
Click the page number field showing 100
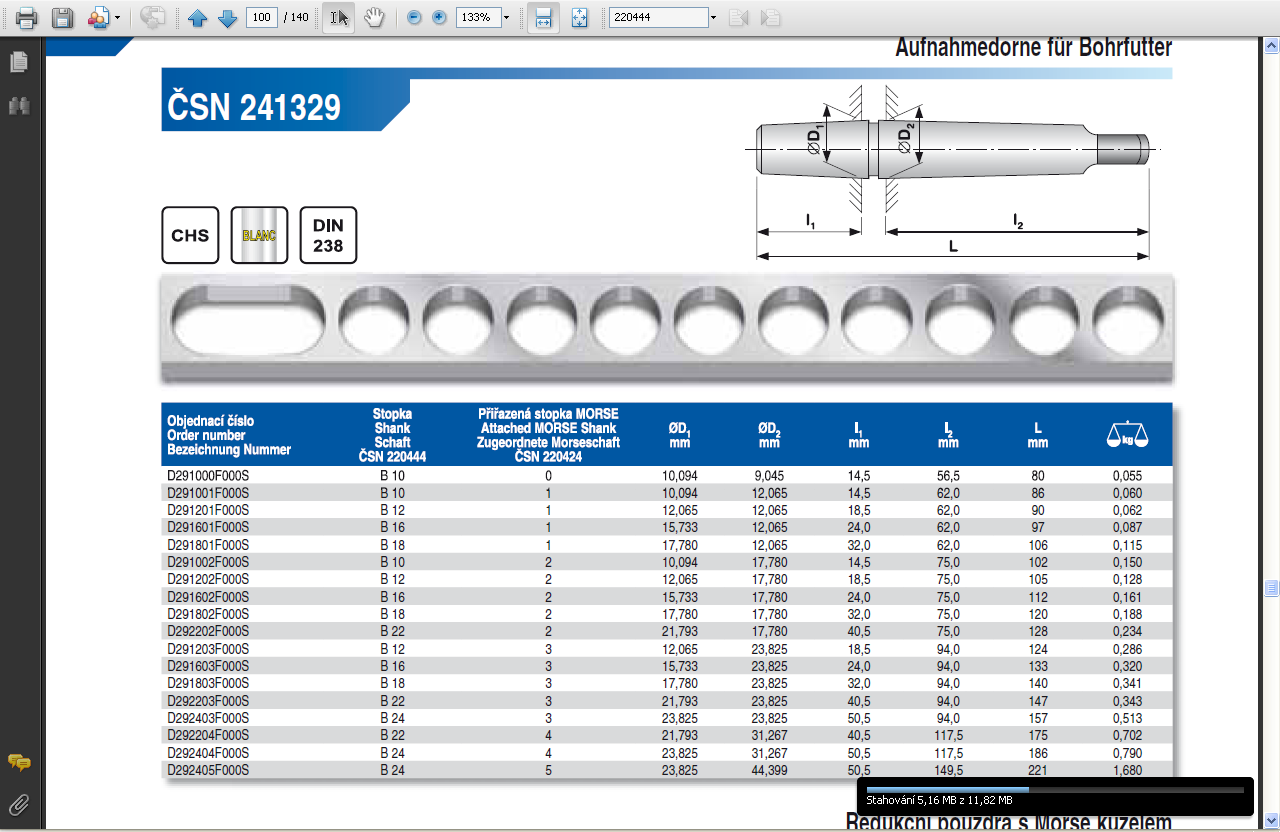tap(262, 18)
